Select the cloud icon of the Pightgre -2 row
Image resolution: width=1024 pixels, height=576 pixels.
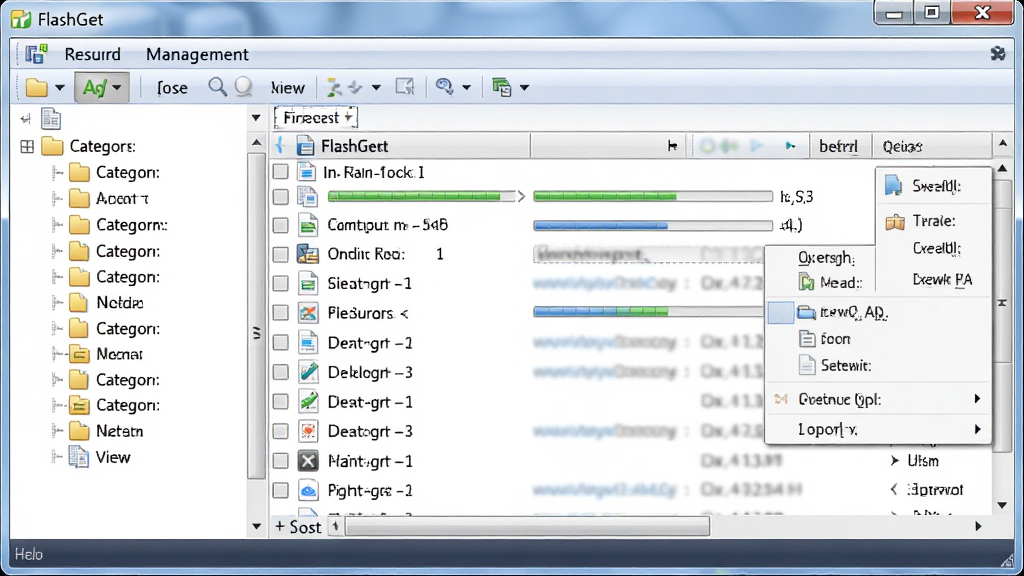coord(308,490)
